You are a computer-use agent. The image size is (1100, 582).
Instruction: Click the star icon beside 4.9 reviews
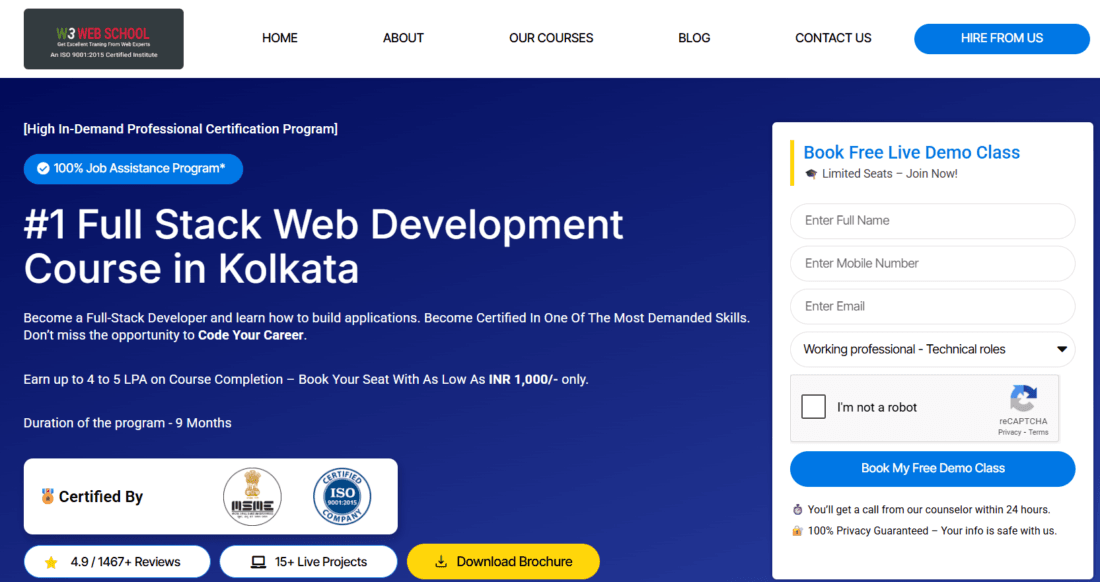point(51,562)
